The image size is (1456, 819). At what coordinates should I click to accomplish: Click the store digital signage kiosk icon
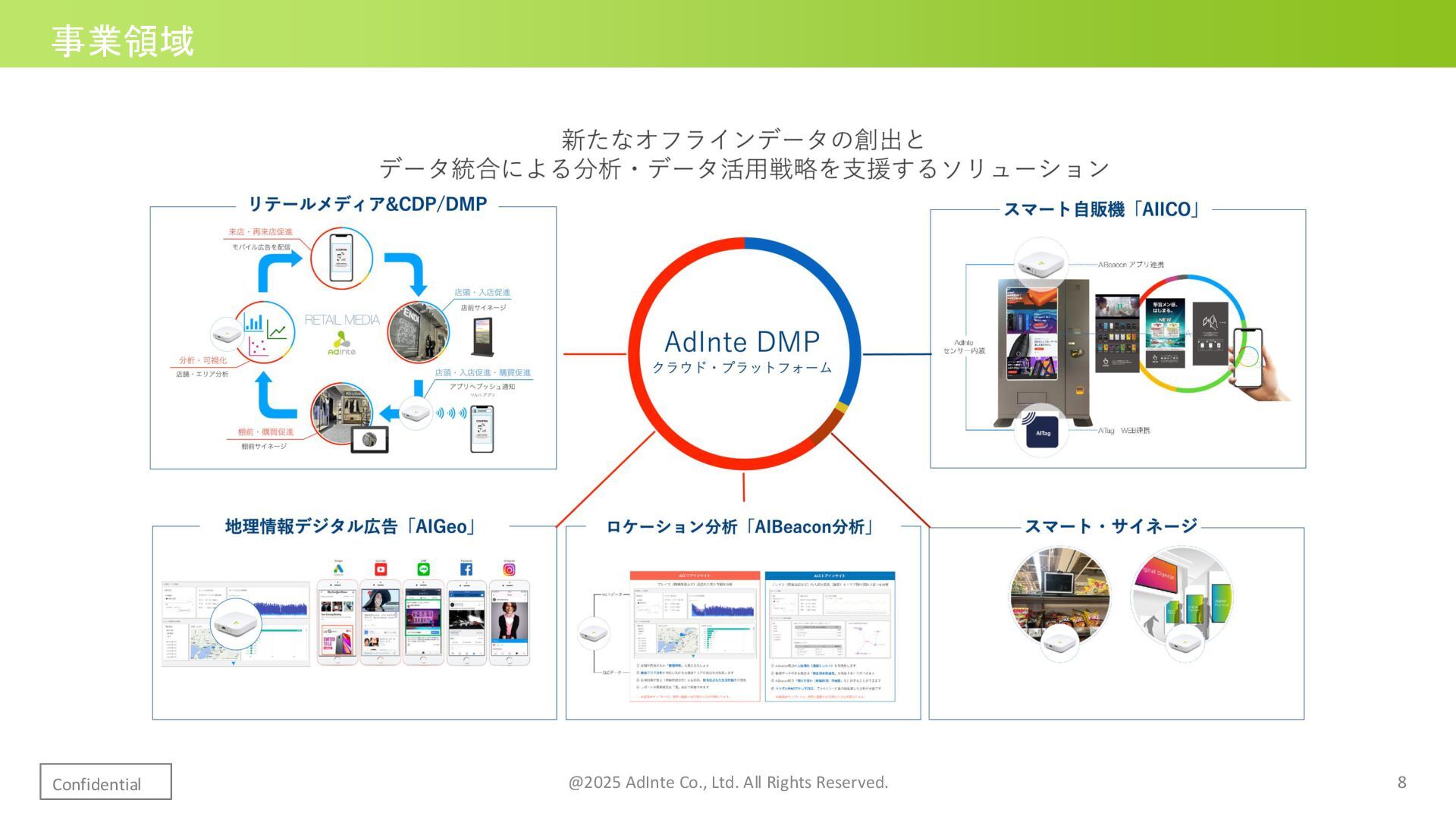[x=482, y=337]
